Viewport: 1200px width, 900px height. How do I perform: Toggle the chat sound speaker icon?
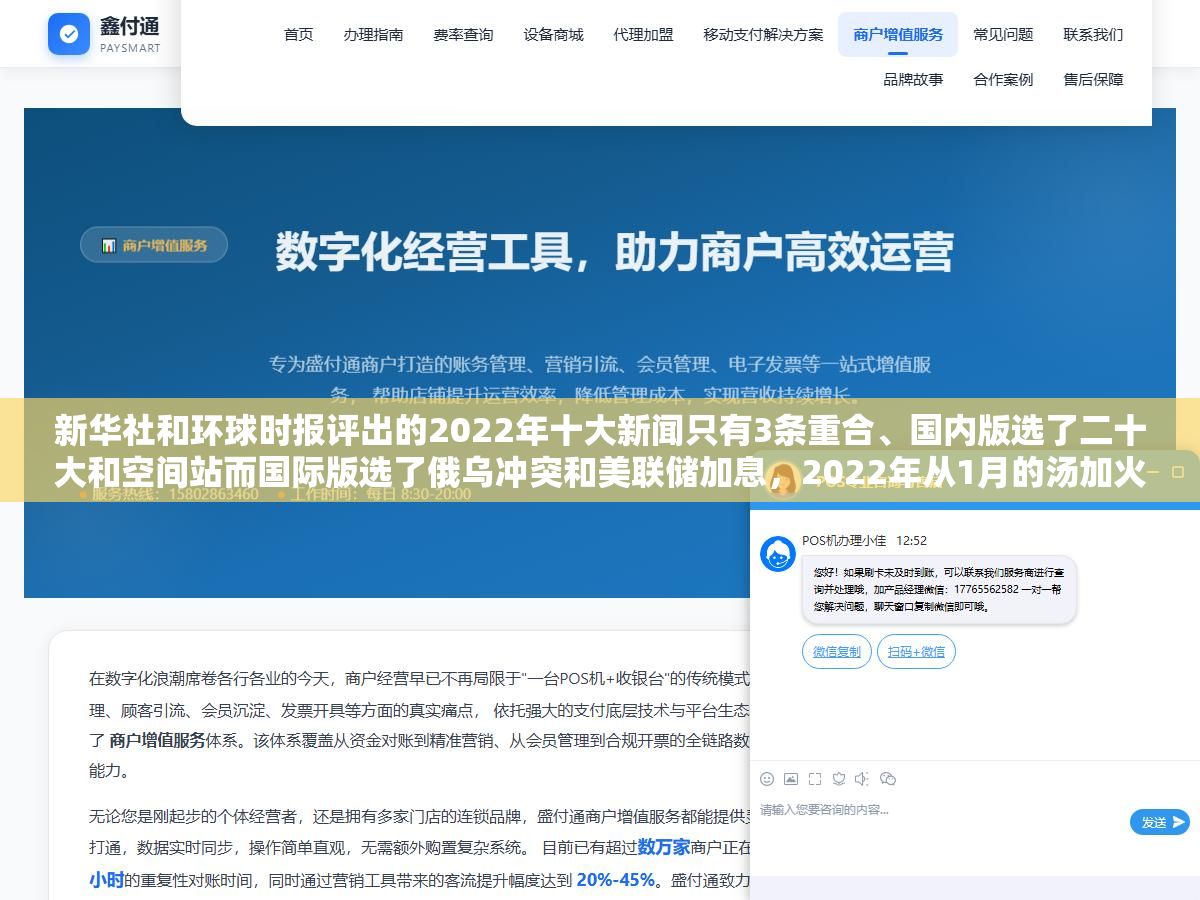point(863,779)
